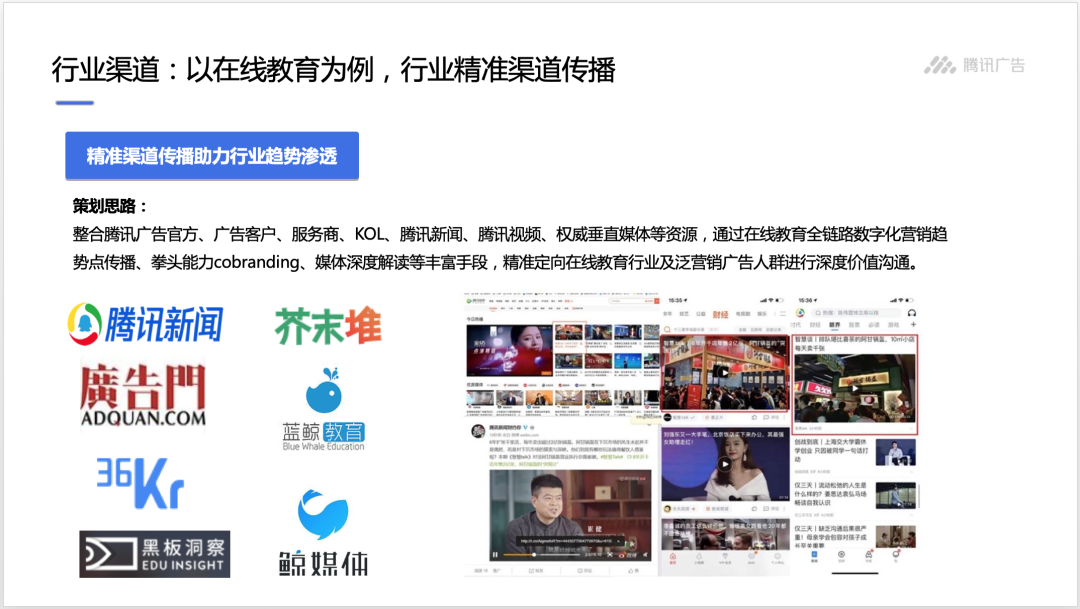Click the 鲸媒体 logo
Viewport: 1080px width, 609px height.
pos(323,532)
